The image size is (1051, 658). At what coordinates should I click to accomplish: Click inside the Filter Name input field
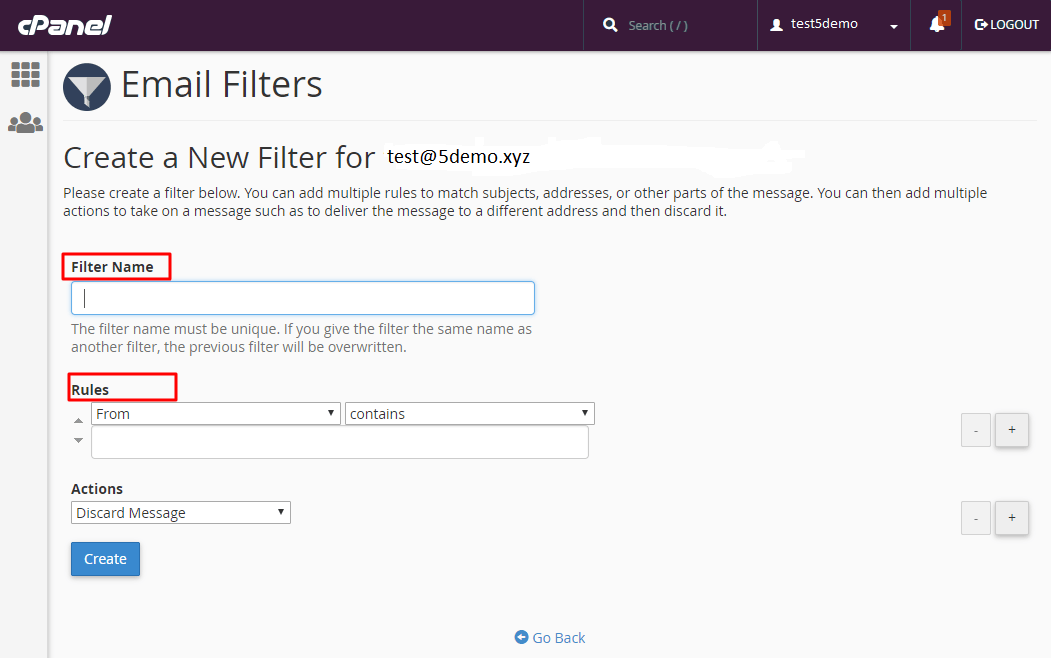[302, 297]
